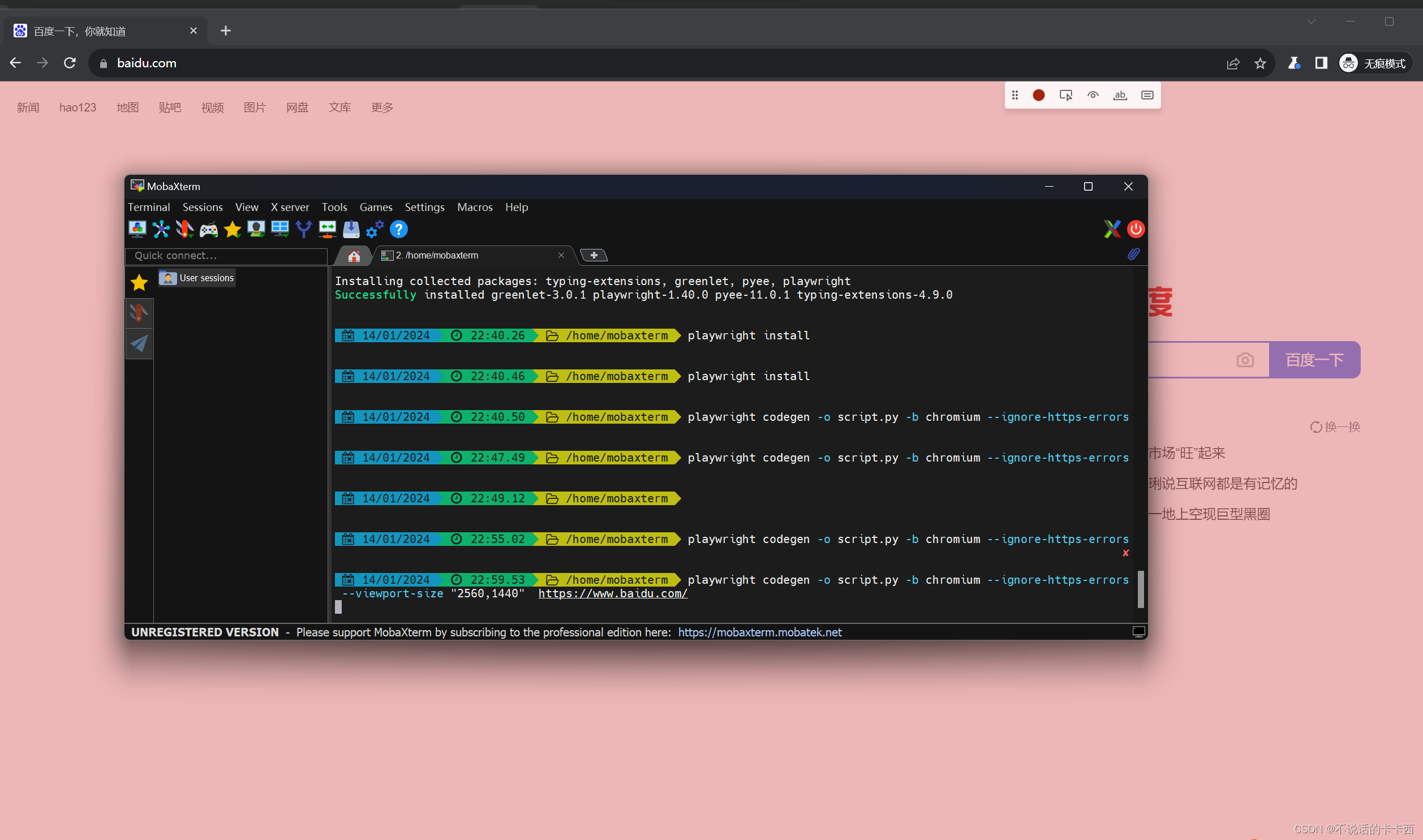Click the Chrome reload button
The image size is (1423, 840).
[x=70, y=63]
